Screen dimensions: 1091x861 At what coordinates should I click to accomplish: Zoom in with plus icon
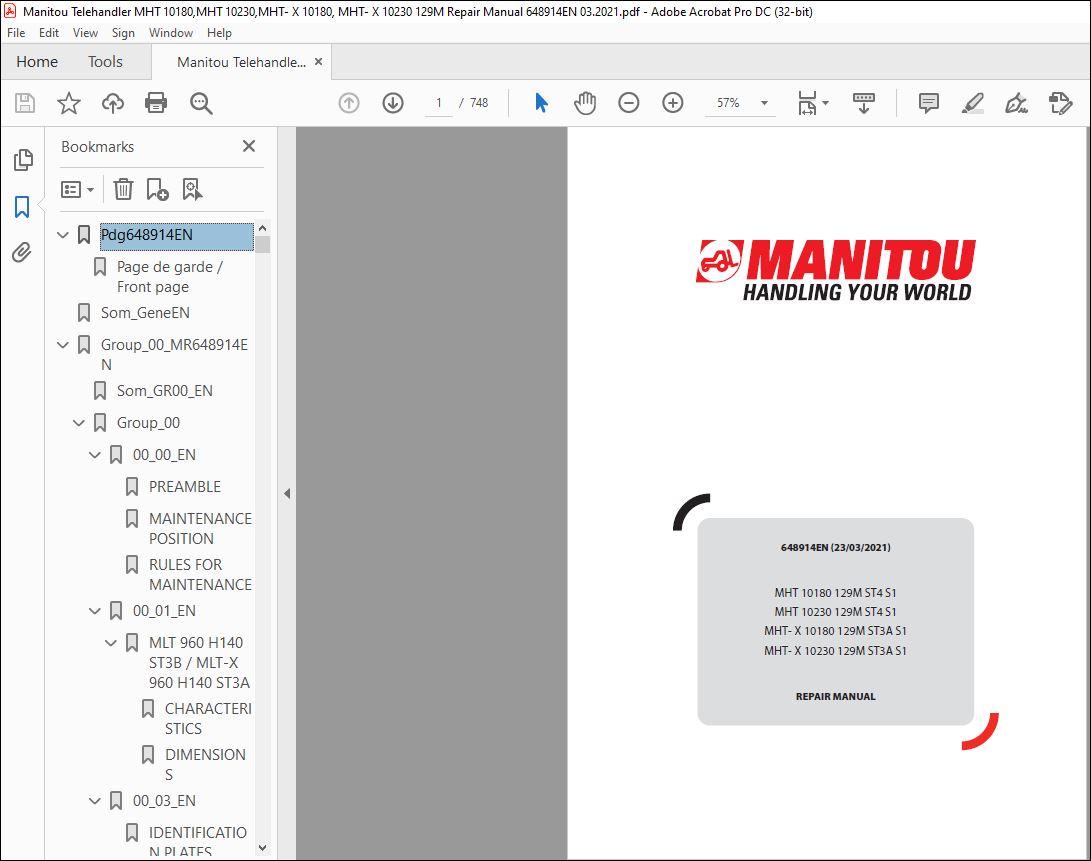[x=672, y=103]
